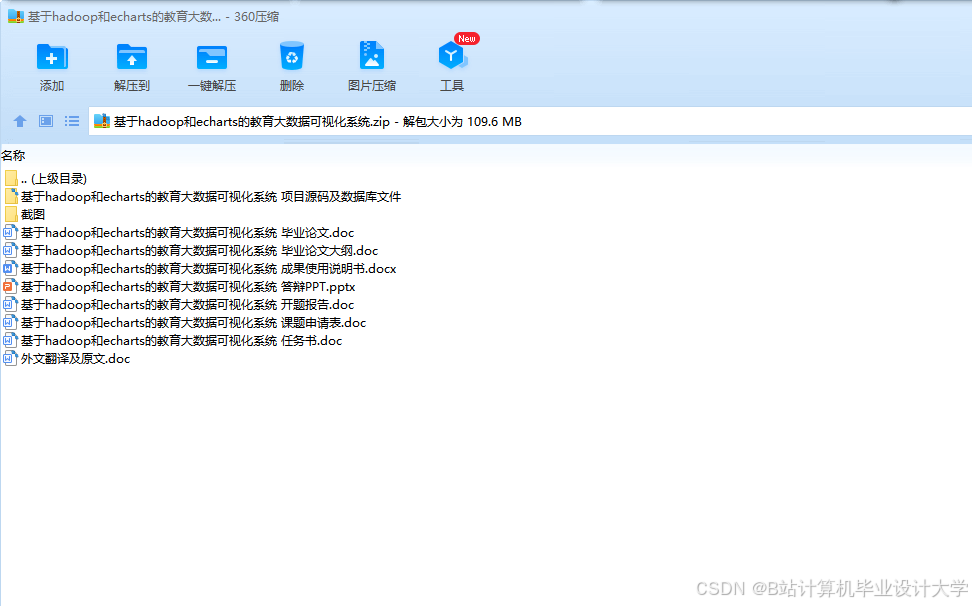
Task: Click the archive path in the address bar
Action: [x=300, y=121]
